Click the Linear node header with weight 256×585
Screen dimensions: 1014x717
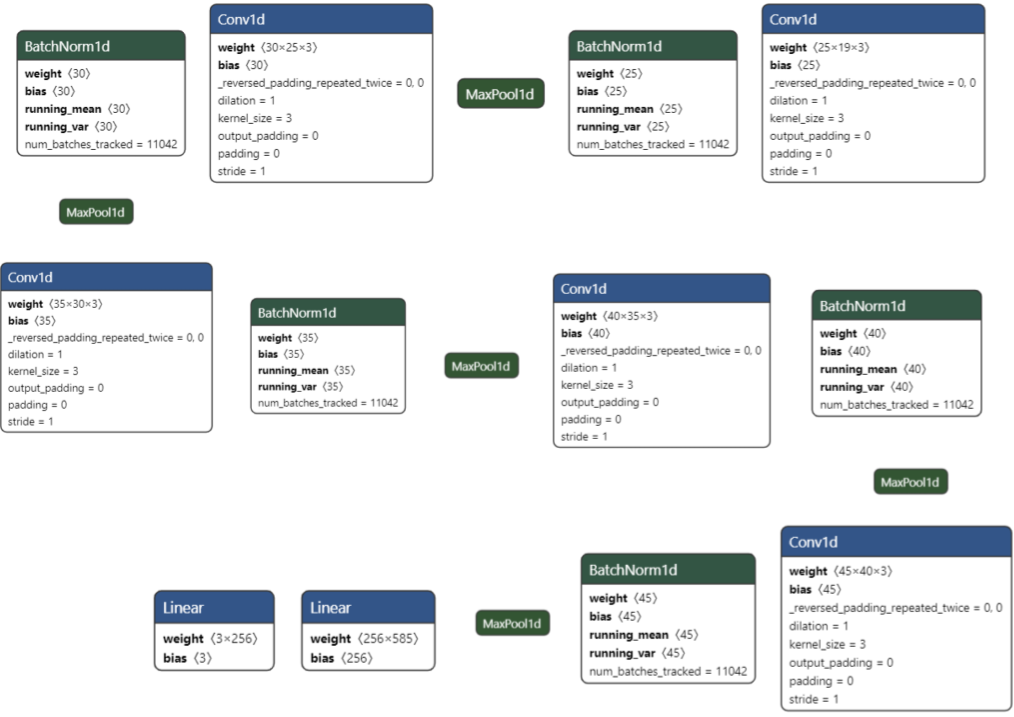click(x=368, y=607)
